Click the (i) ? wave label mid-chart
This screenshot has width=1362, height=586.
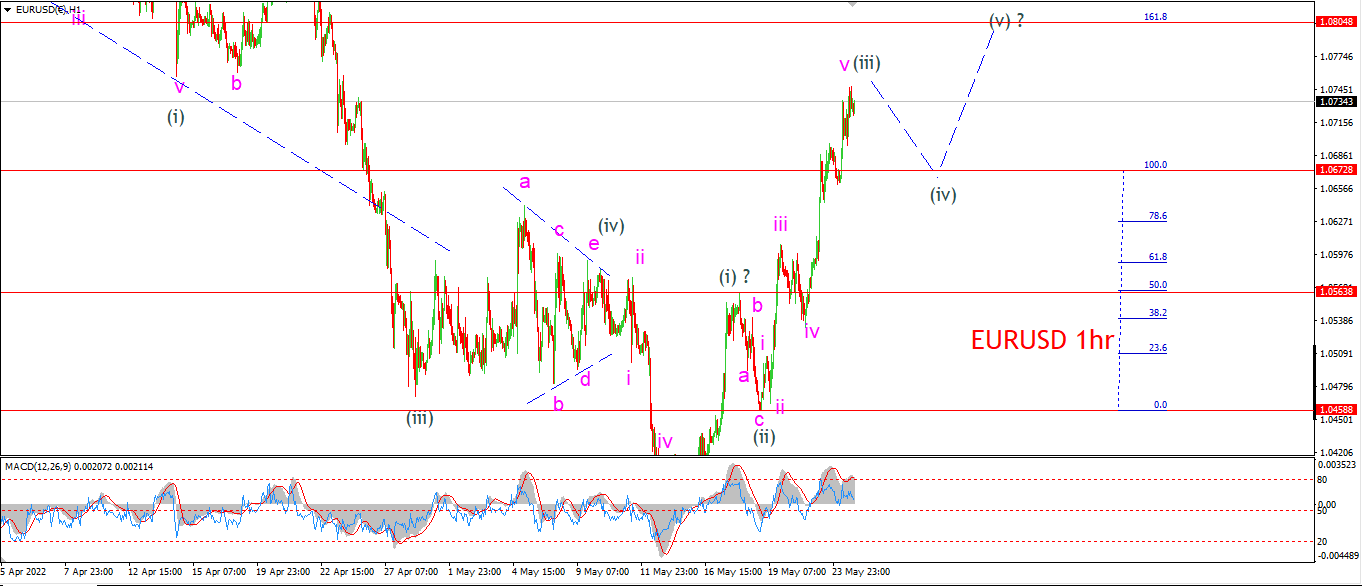[734, 277]
